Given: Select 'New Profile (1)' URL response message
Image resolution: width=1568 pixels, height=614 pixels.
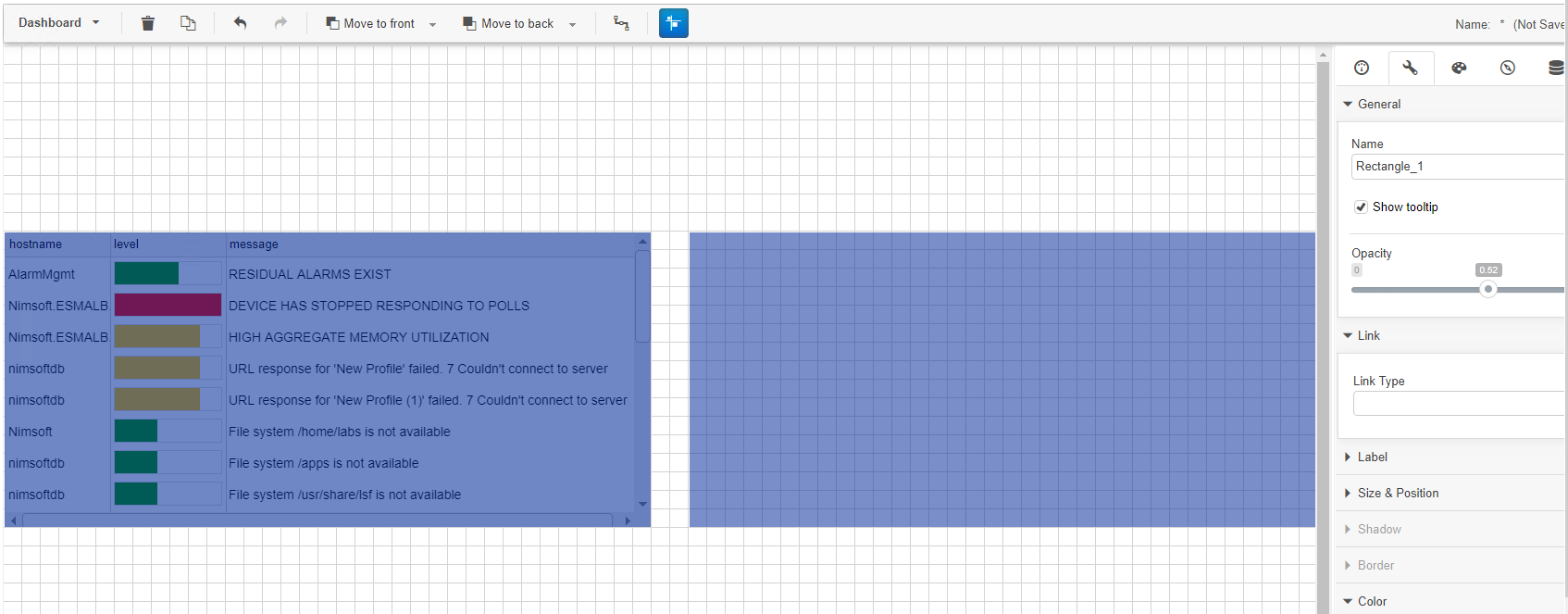Looking at the screenshot, I should click(x=428, y=400).
